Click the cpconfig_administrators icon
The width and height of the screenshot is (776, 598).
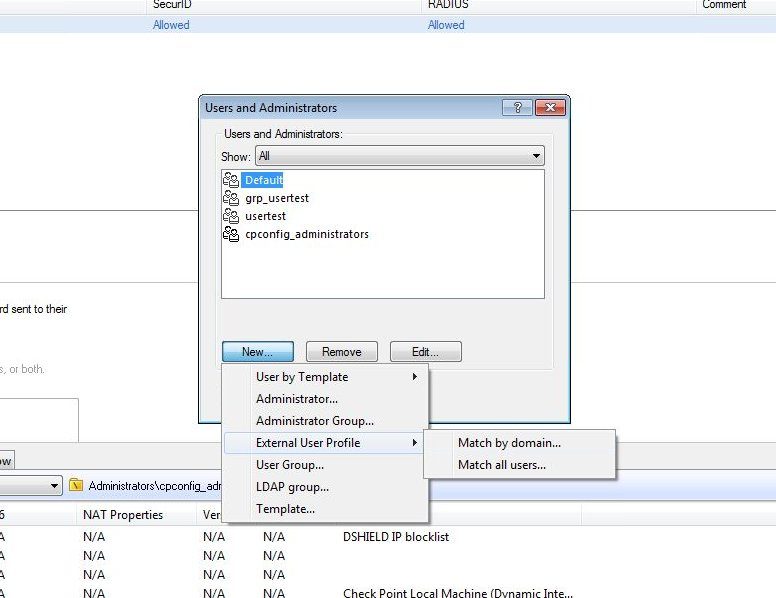(x=231, y=234)
